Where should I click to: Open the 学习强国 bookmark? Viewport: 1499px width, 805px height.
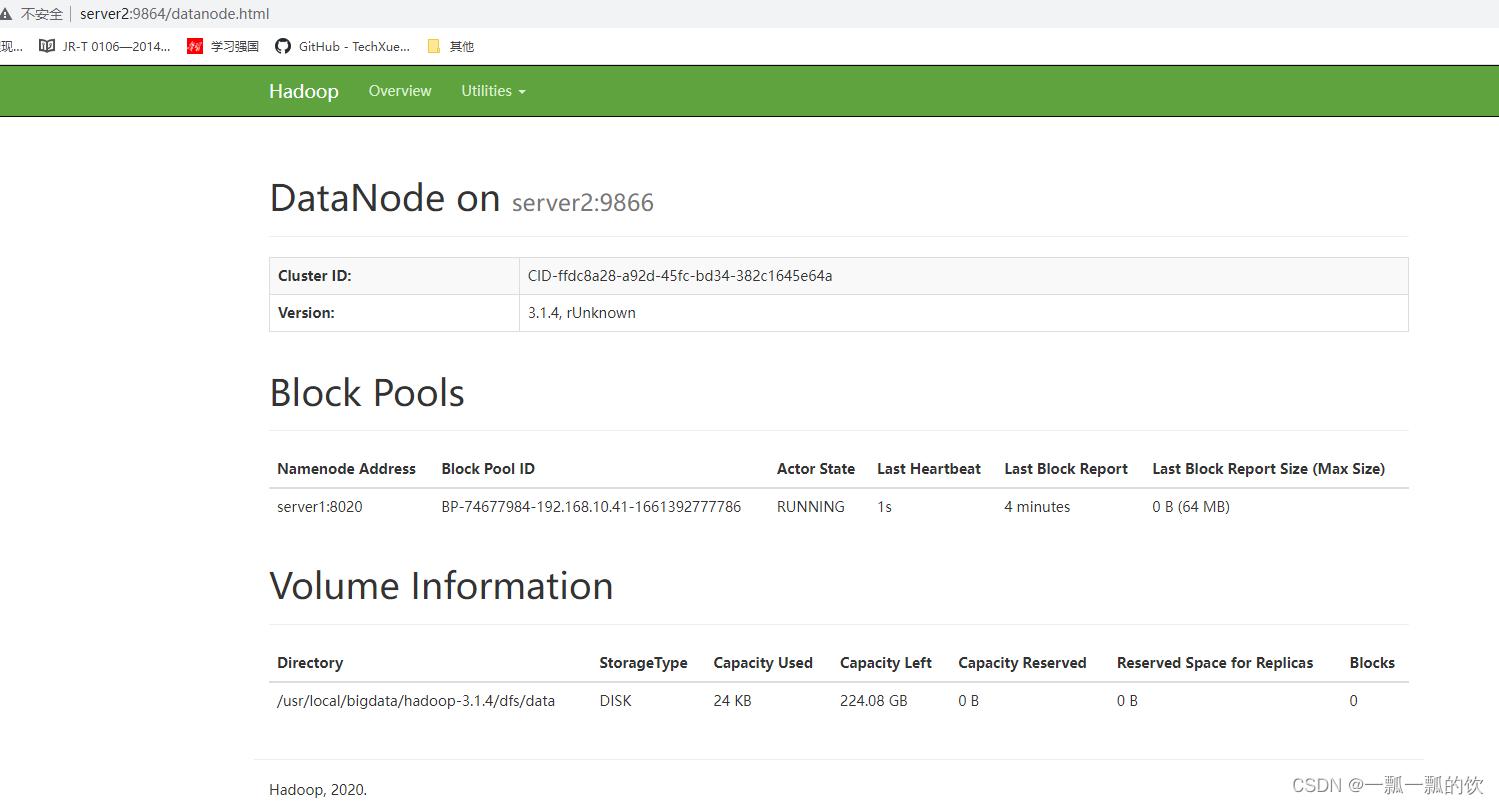pos(223,46)
